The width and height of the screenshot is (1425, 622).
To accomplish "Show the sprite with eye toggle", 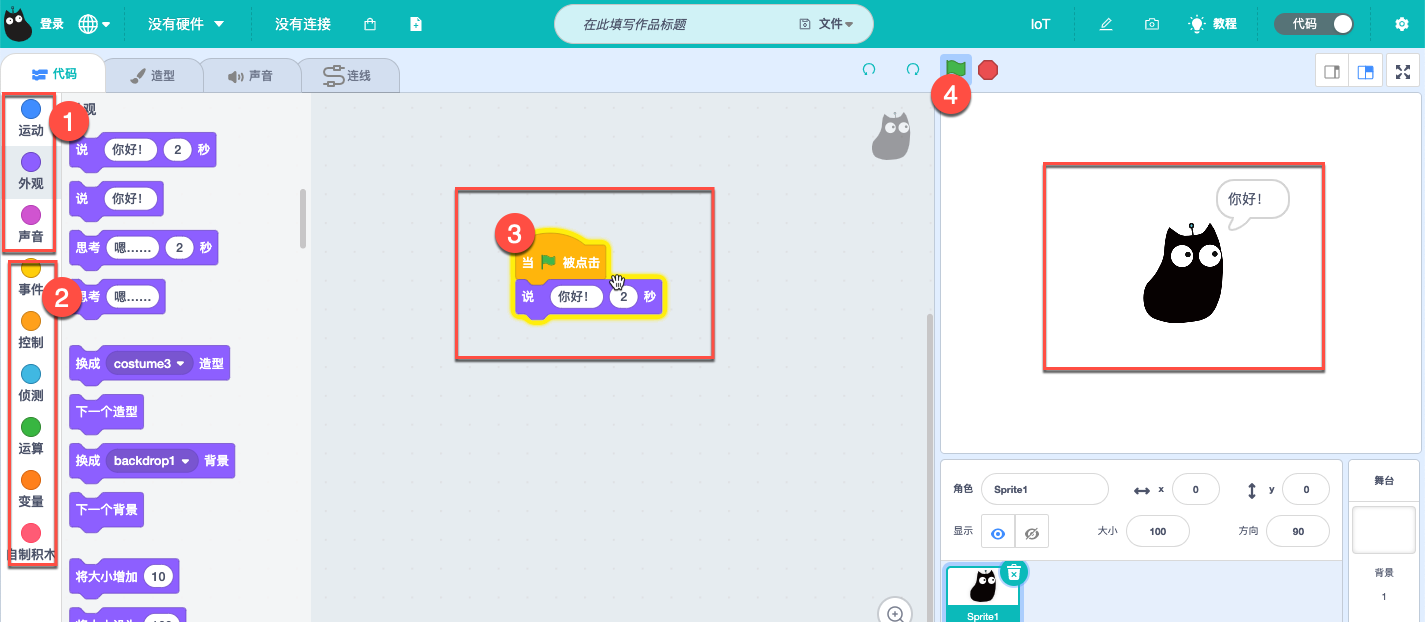I will click(997, 533).
